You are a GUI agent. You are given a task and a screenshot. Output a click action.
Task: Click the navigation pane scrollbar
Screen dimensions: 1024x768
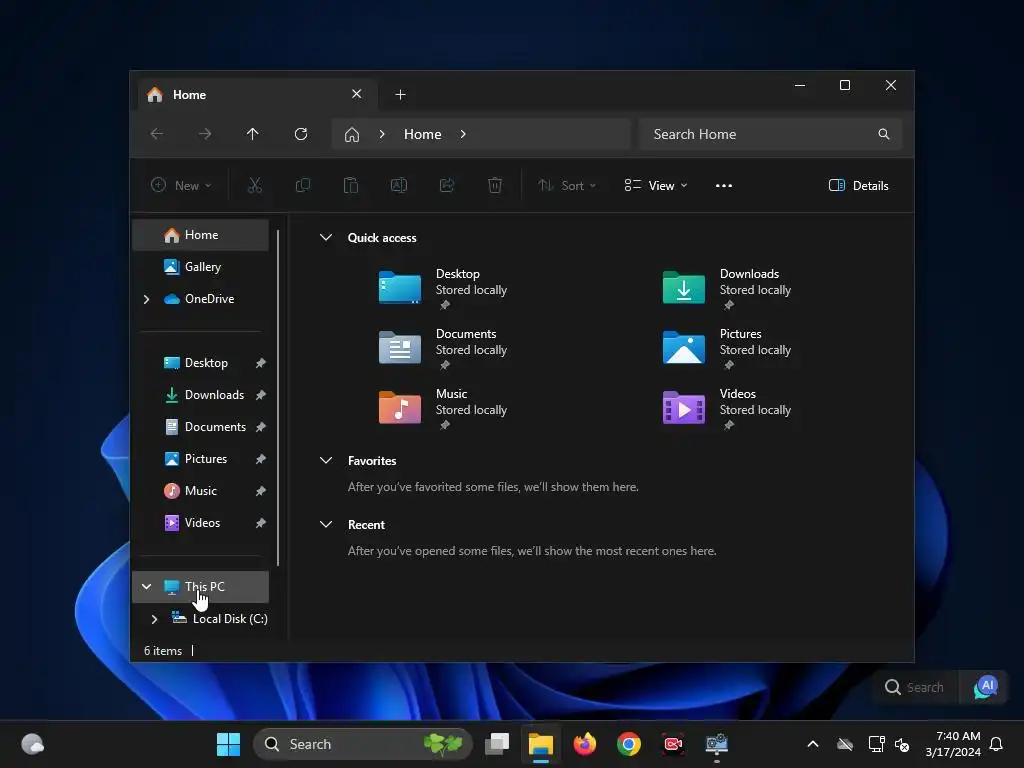click(x=278, y=398)
